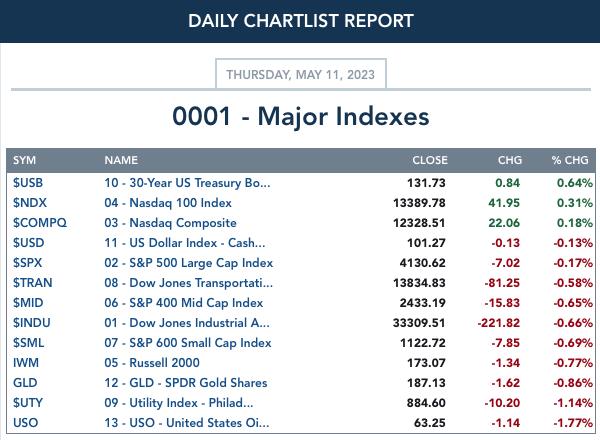Sort by the SYM column header
This screenshot has height=440, width=600.
tap(24, 160)
